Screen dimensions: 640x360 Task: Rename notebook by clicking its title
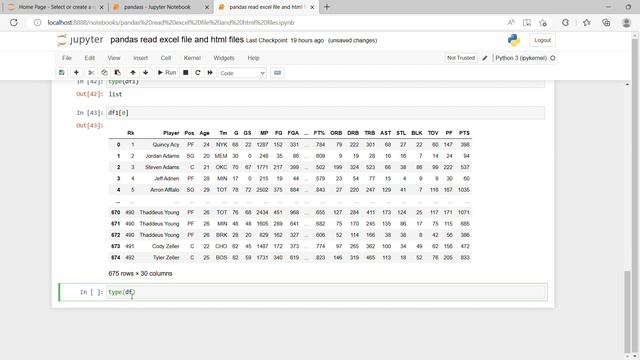coord(177,40)
